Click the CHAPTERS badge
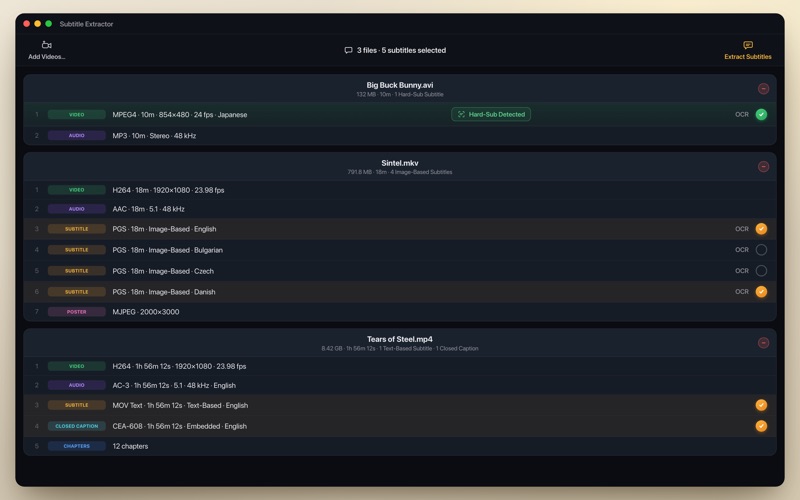 click(77, 445)
